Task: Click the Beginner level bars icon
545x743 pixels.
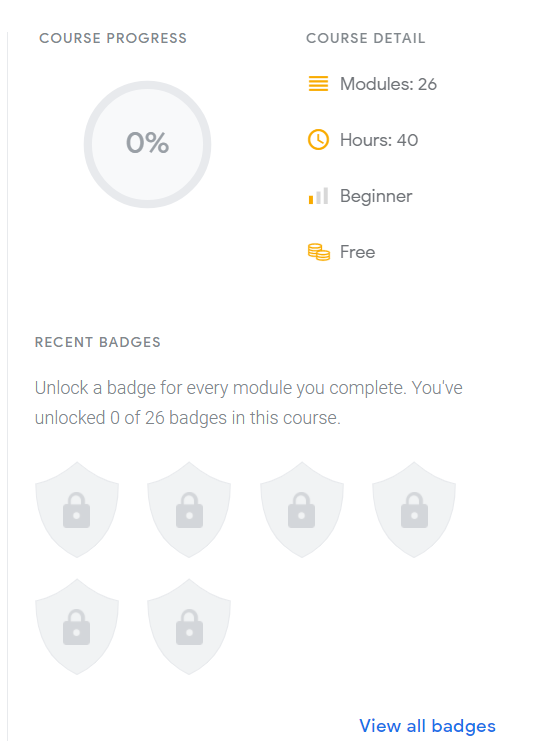Action: (318, 196)
